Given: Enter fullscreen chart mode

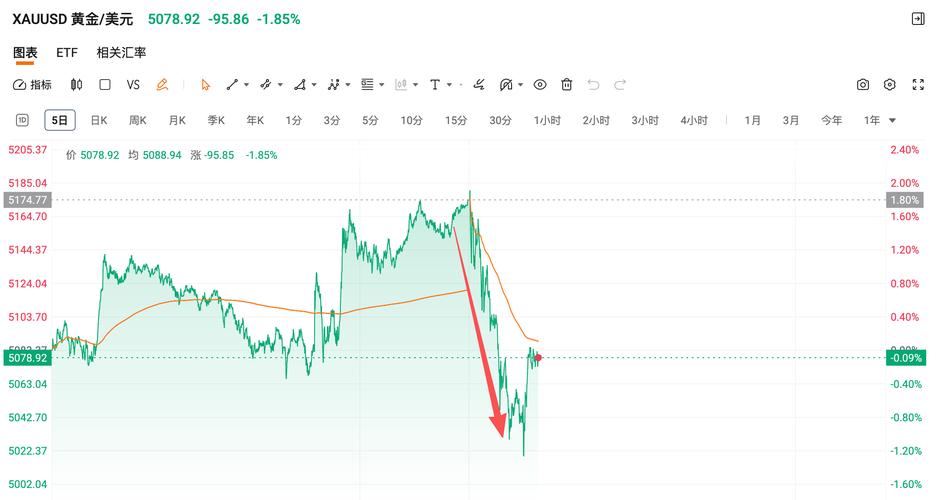Looking at the screenshot, I should 918,85.
